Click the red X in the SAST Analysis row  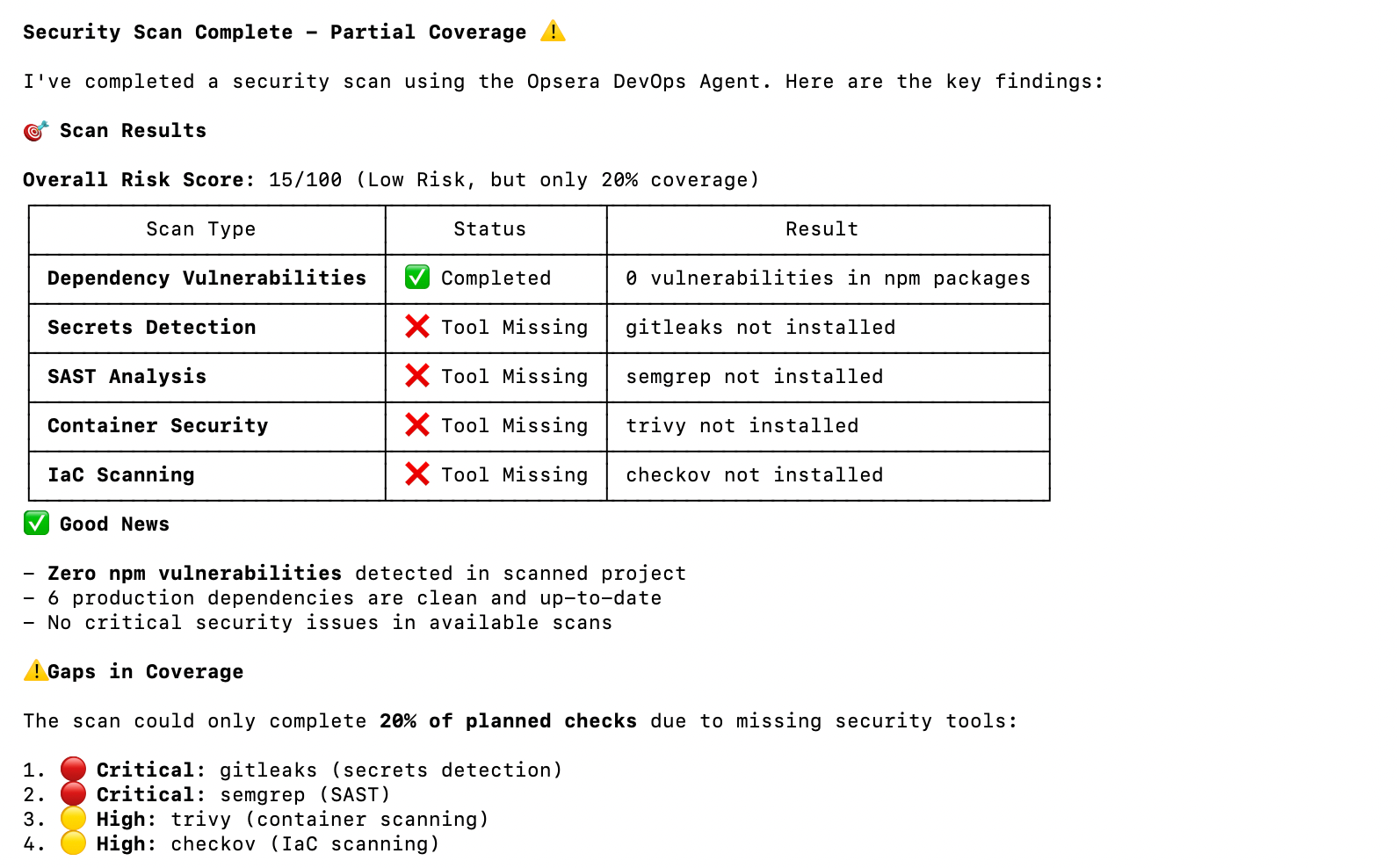(x=417, y=376)
